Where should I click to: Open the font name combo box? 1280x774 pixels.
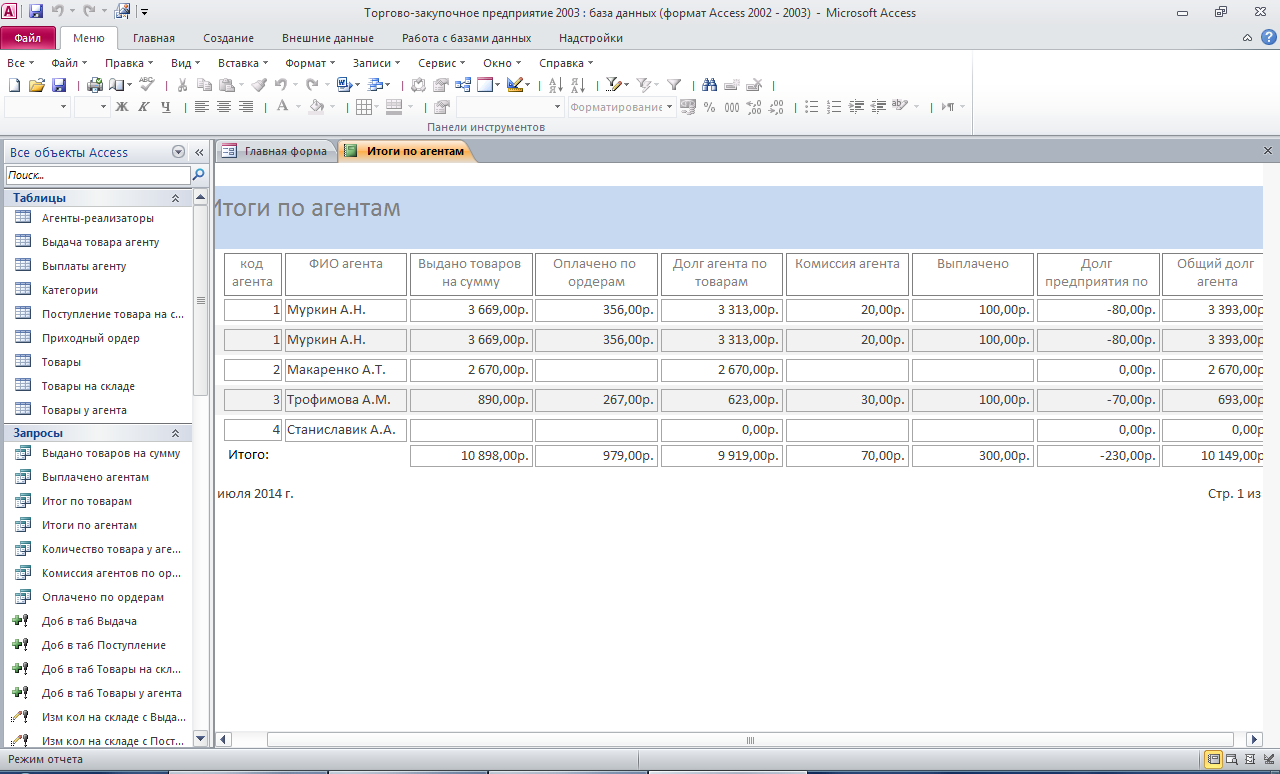[x=37, y=107]
